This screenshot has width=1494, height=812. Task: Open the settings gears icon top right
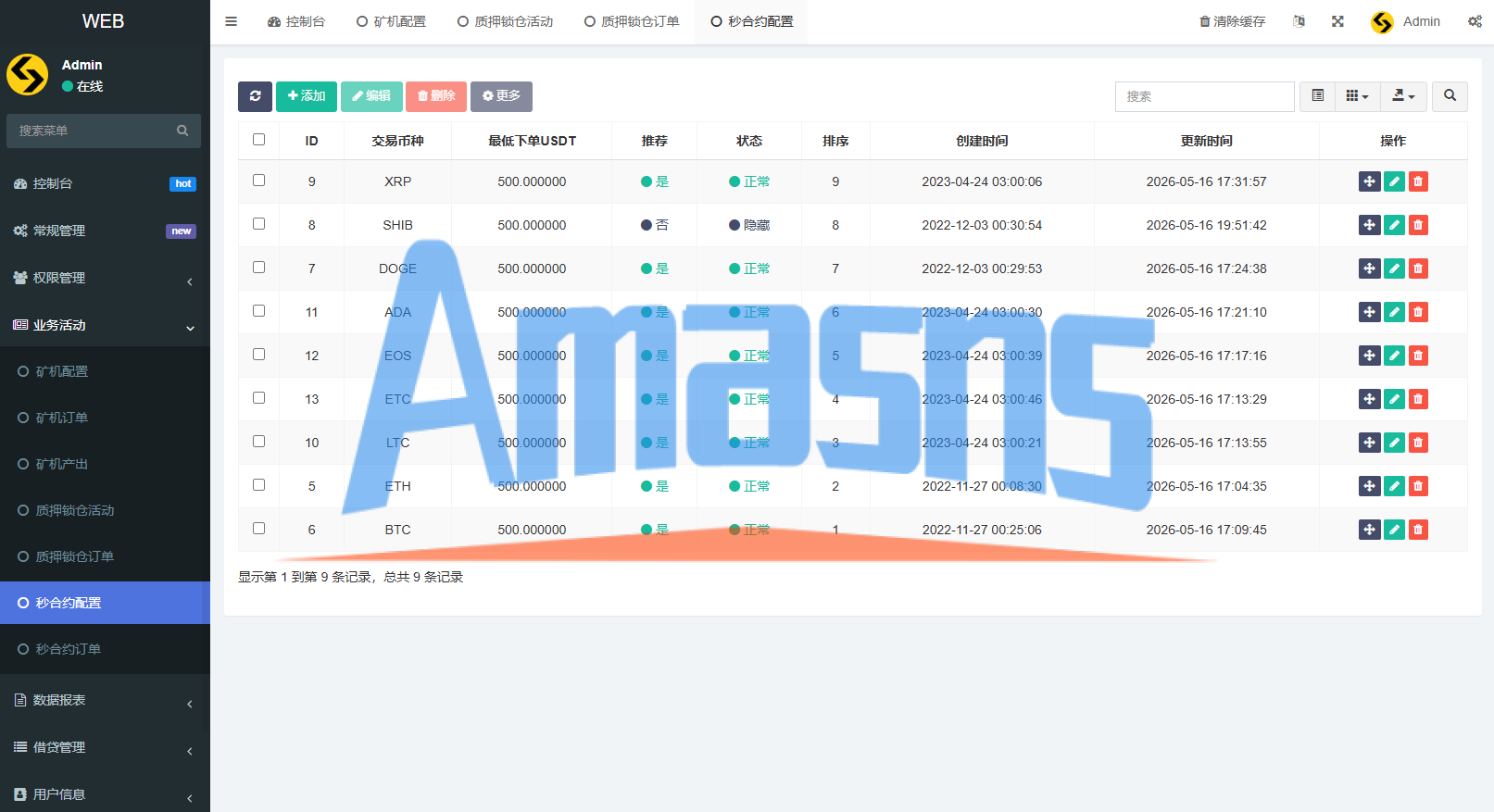[x=1475, y=21]
